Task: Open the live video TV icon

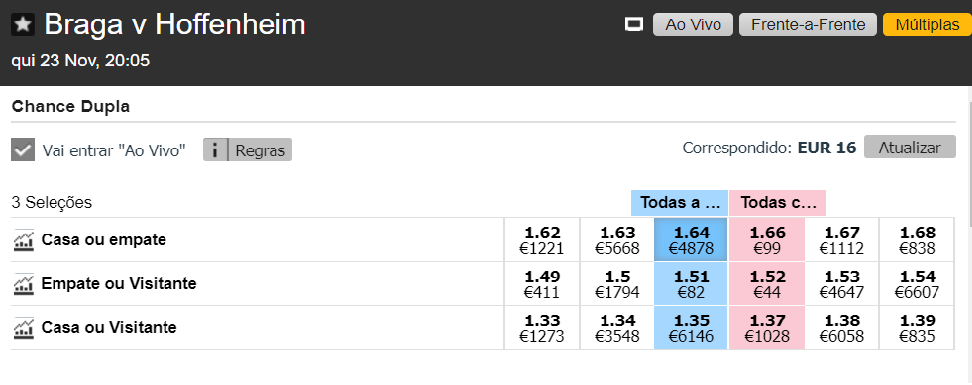Action: pyautogui.click(x=634, y=25)
